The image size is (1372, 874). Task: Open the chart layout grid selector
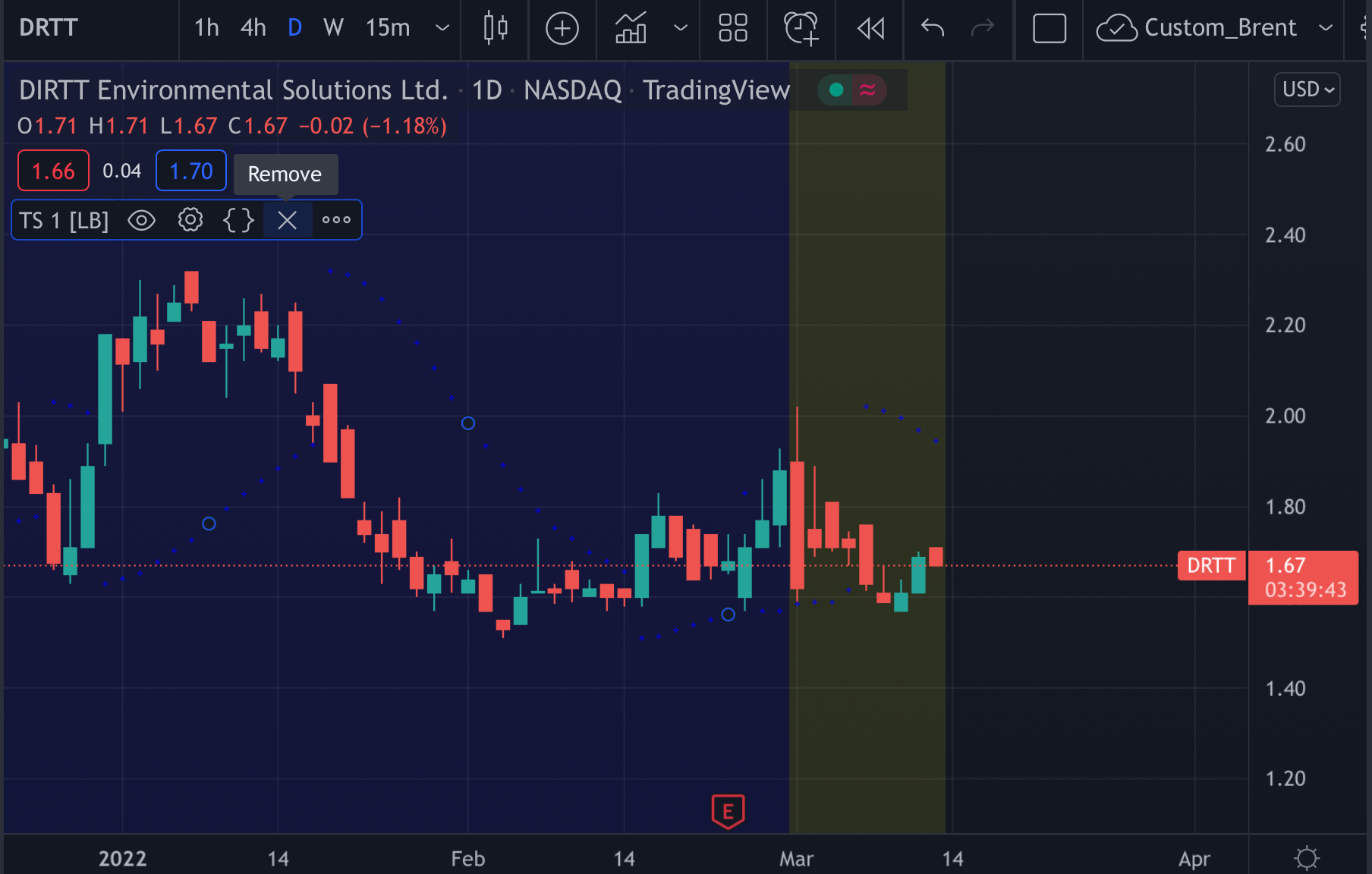733,28
